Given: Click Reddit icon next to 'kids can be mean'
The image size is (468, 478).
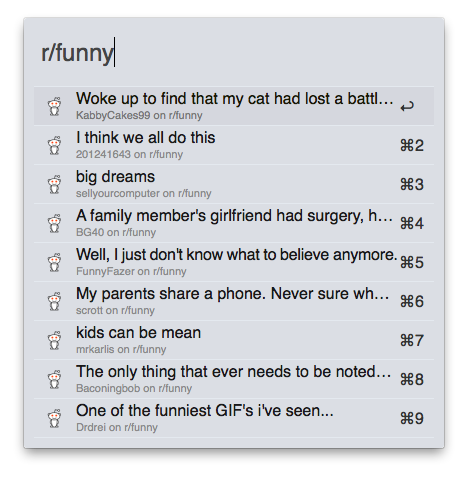Looking at the screenshot, I should tap(54, 340).
